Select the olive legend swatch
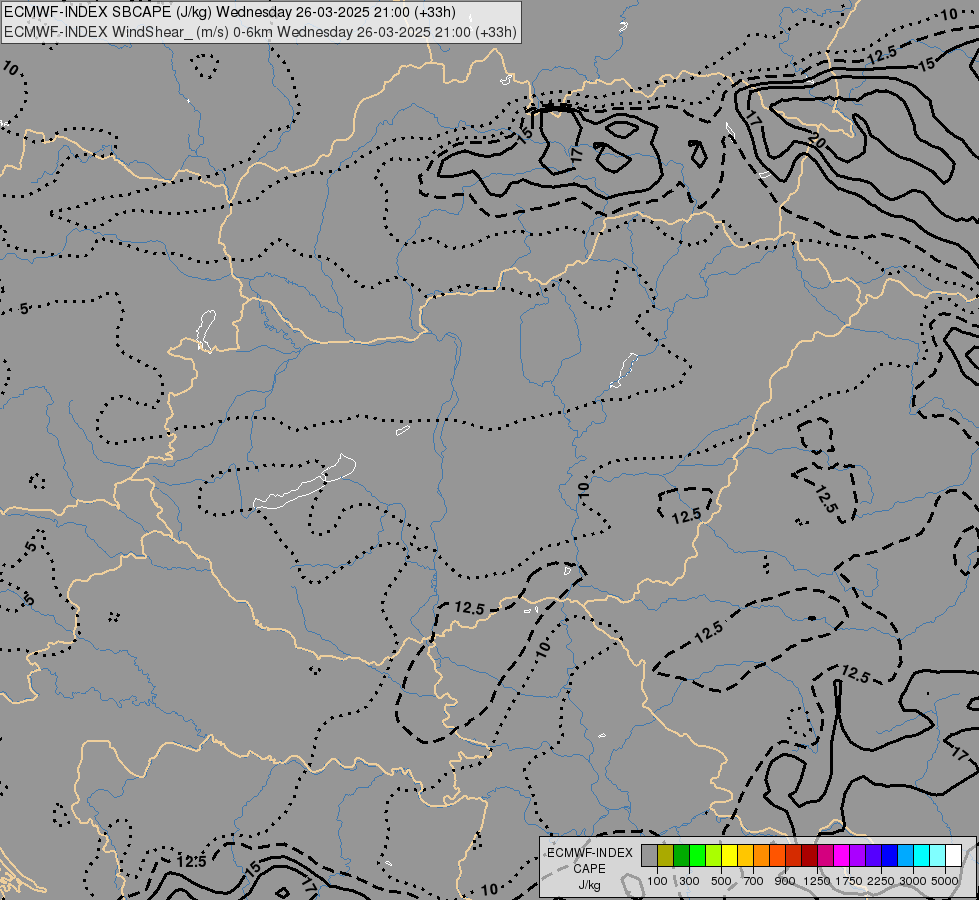 666,855
